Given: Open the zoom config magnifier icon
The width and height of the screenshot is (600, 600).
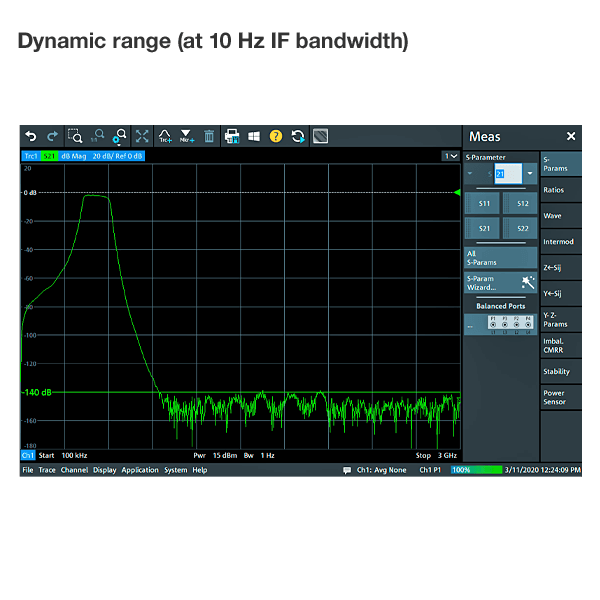Looking at the screenshot, I should 119,137.
